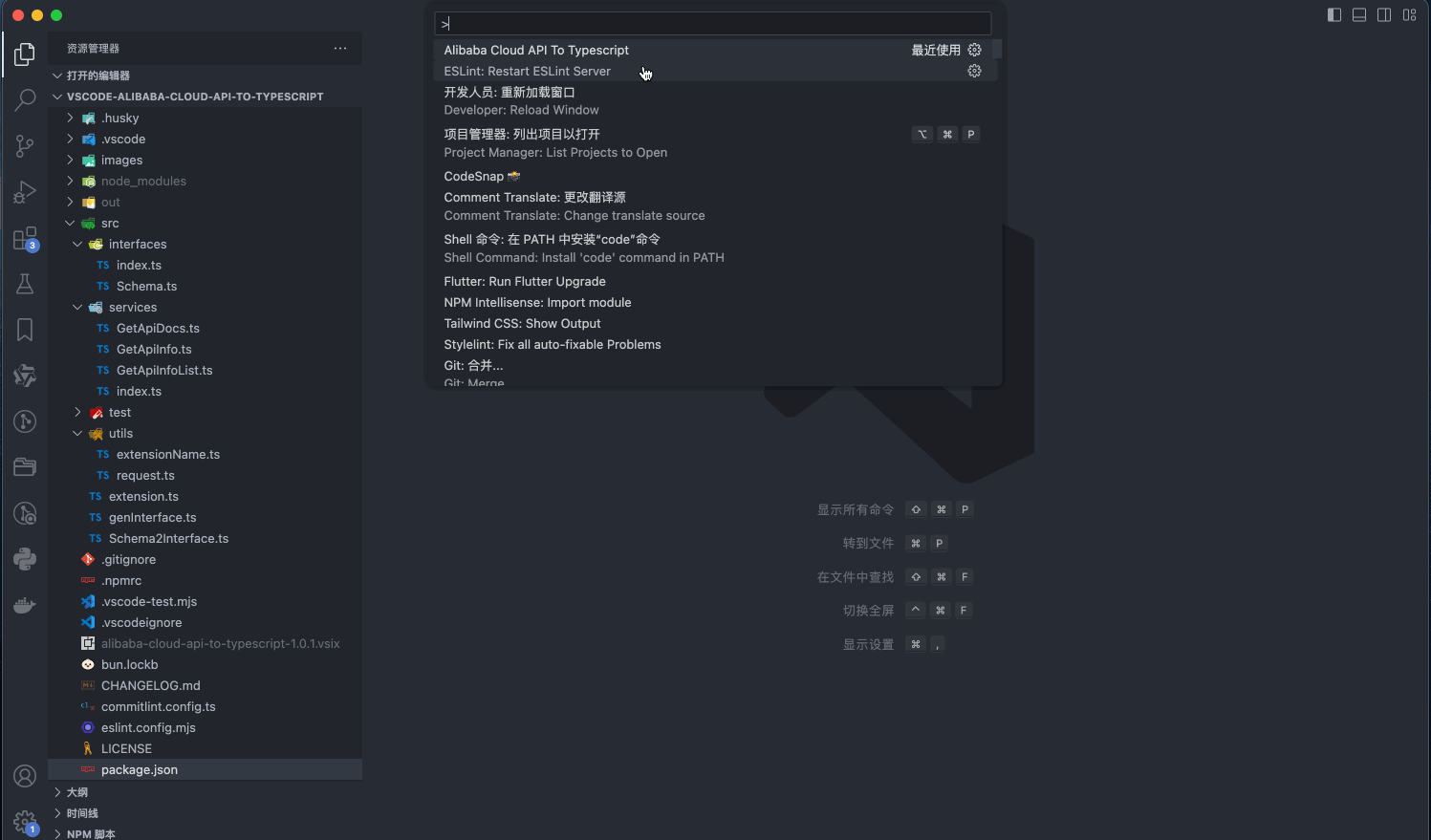Open the Docker view icon
The image size is (1431, 840).
(x=25, y=605)
